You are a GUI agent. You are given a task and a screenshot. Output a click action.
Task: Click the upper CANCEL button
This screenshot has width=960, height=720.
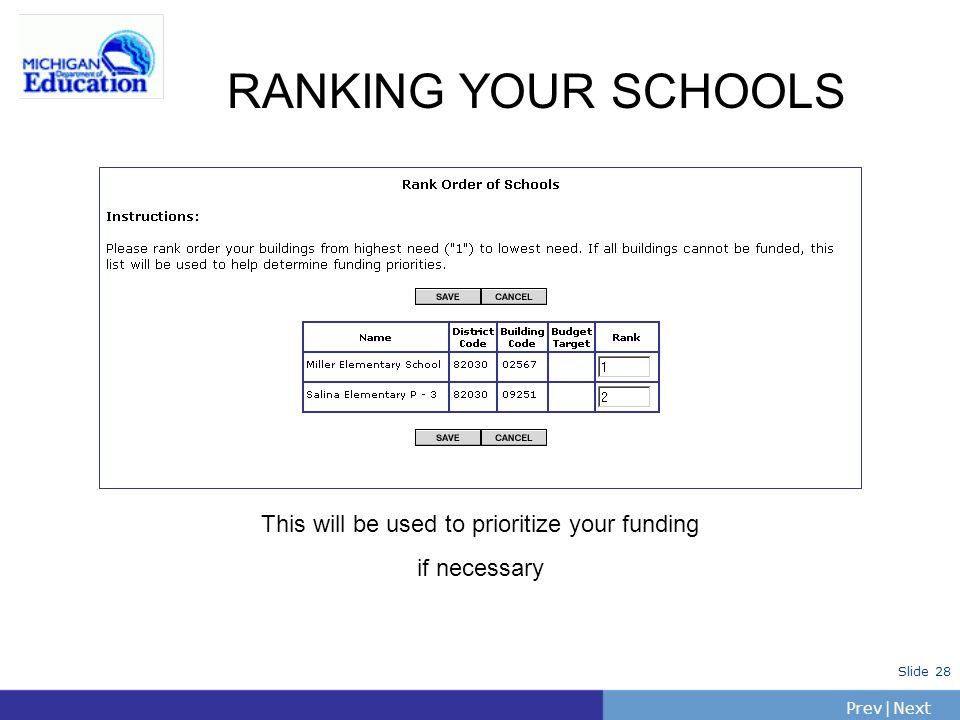(x=513, y=296)
